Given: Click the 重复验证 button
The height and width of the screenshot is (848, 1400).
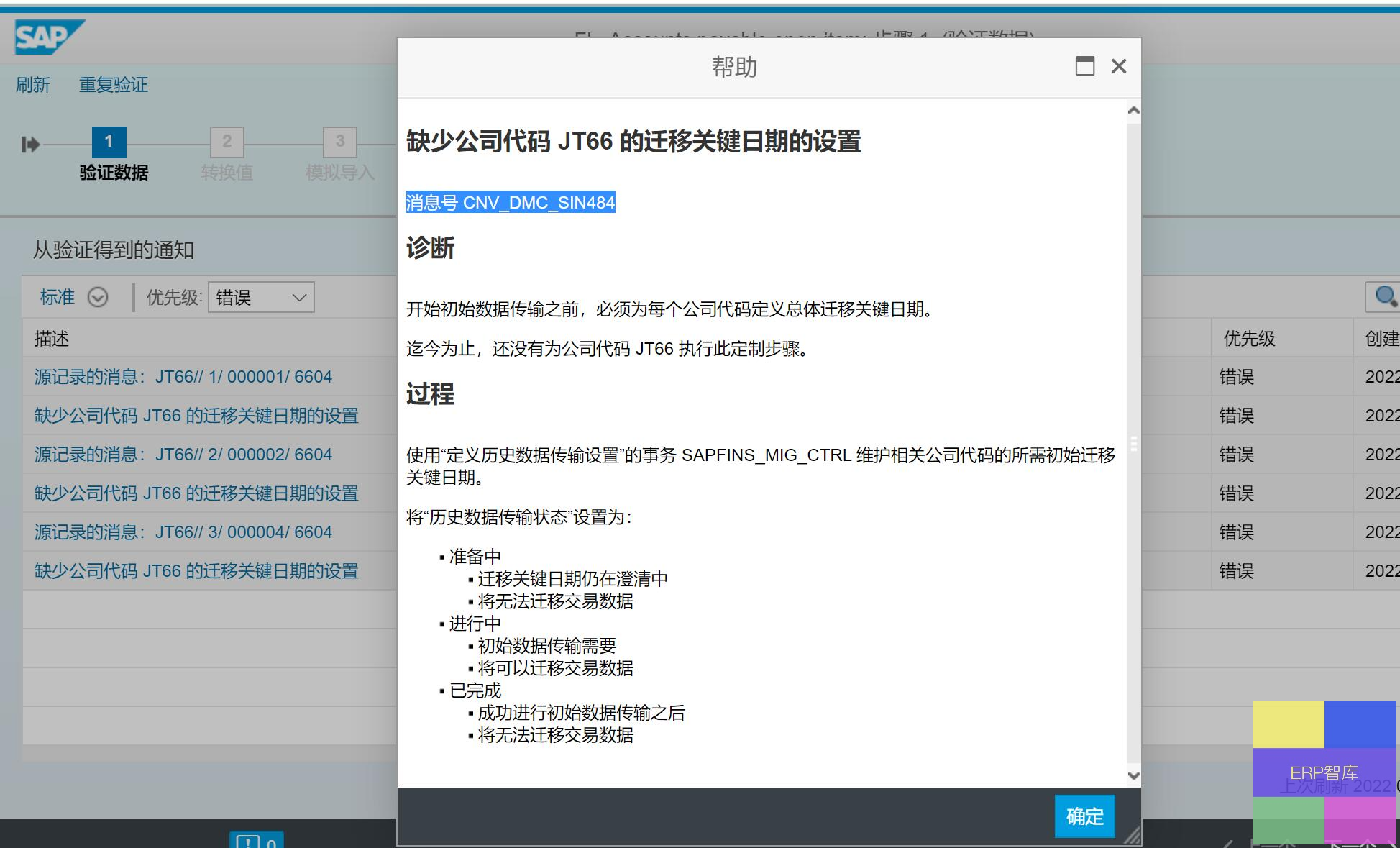Looking at the screenshot, I should (x=114, y=85).
